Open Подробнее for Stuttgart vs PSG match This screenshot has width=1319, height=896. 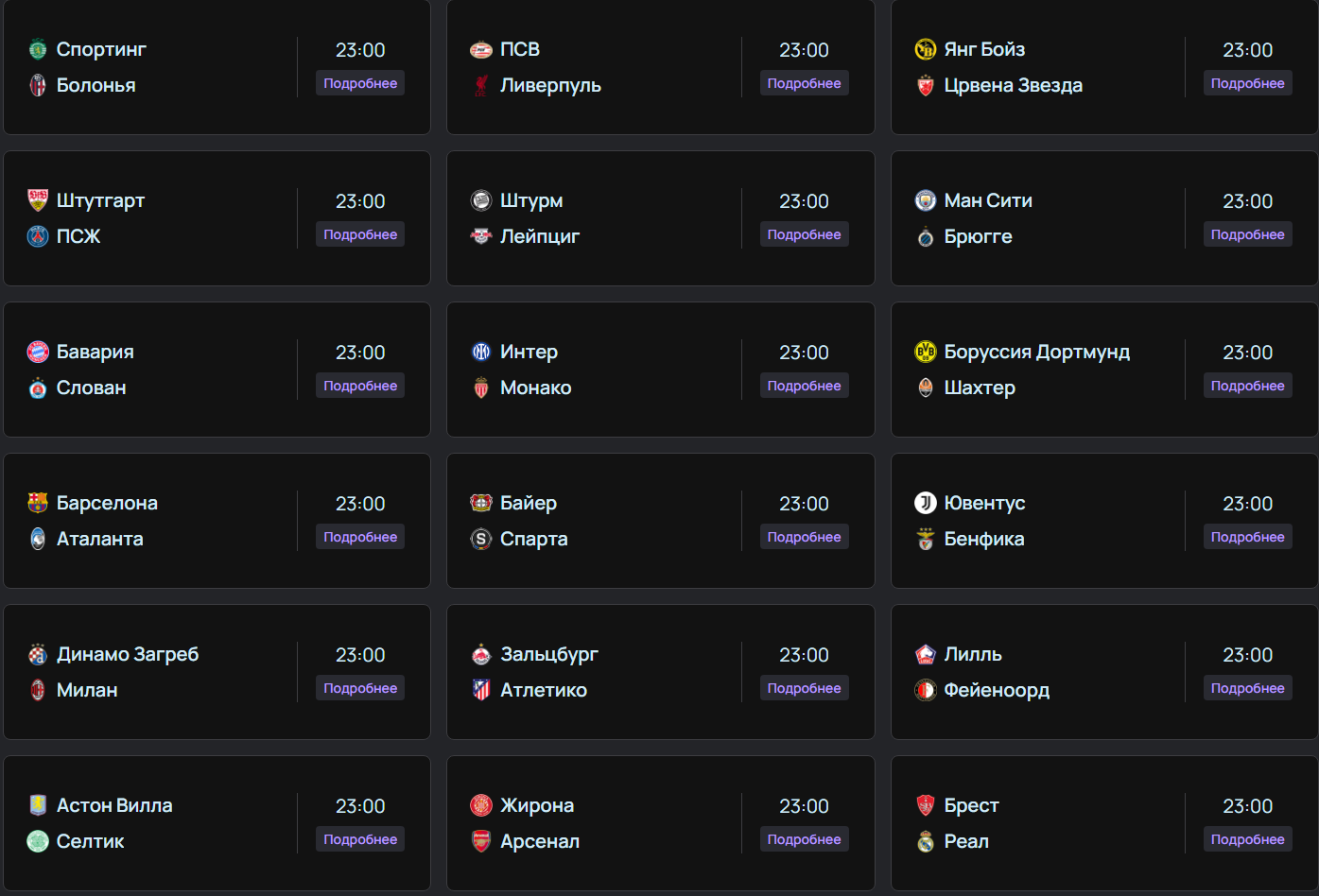click(x=360, y=234)
